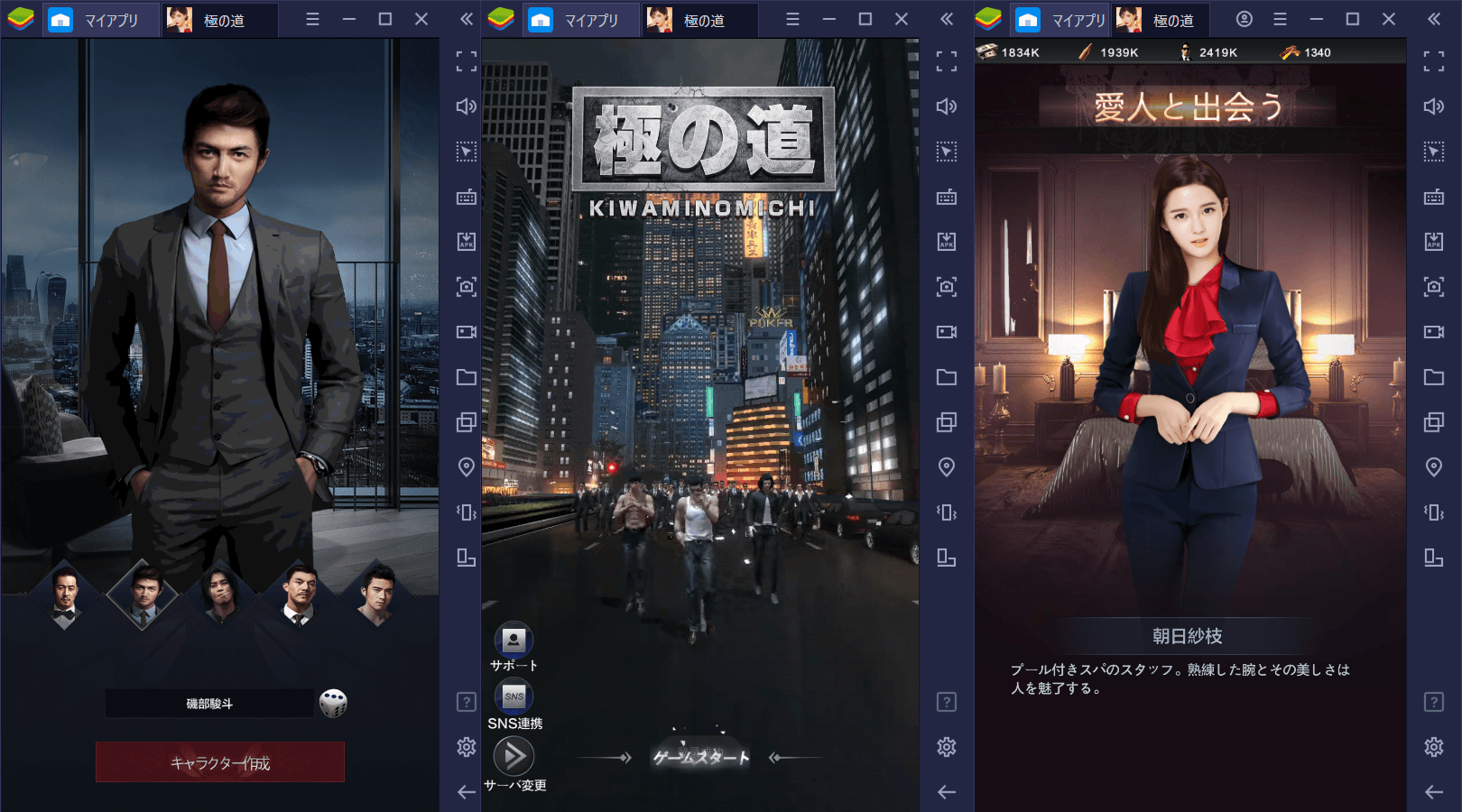Click the 2419K members resource counter

pos(1208,52)
